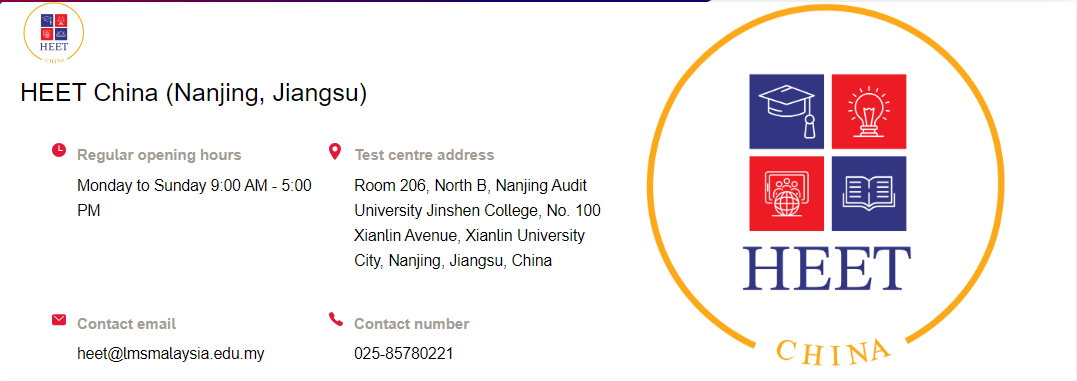This screenshot has height=381, width=1077.
Task: Click the phone number 025-85780221
Action: (x=404, y=354)
